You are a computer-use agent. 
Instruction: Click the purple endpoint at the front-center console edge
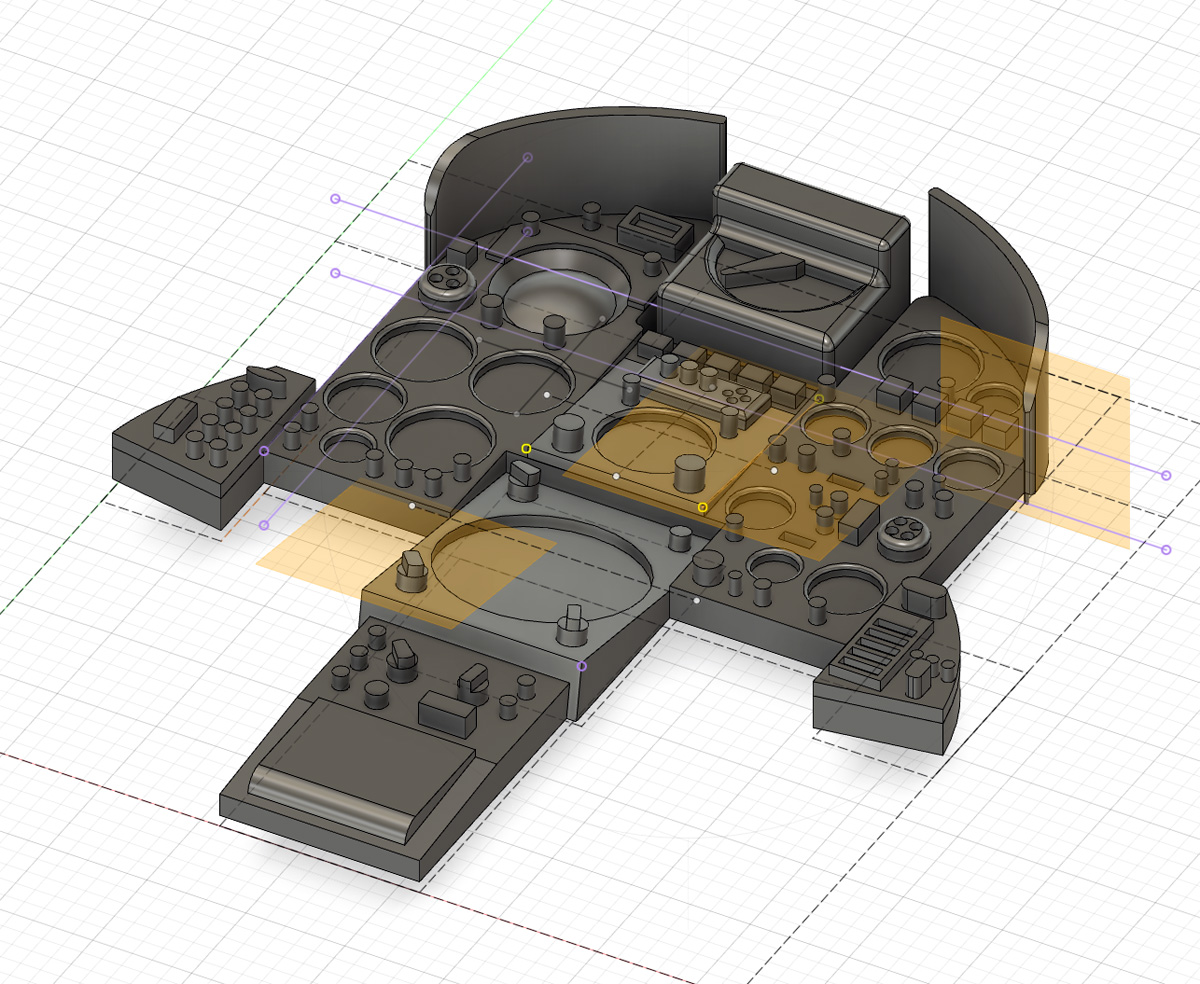582,665
